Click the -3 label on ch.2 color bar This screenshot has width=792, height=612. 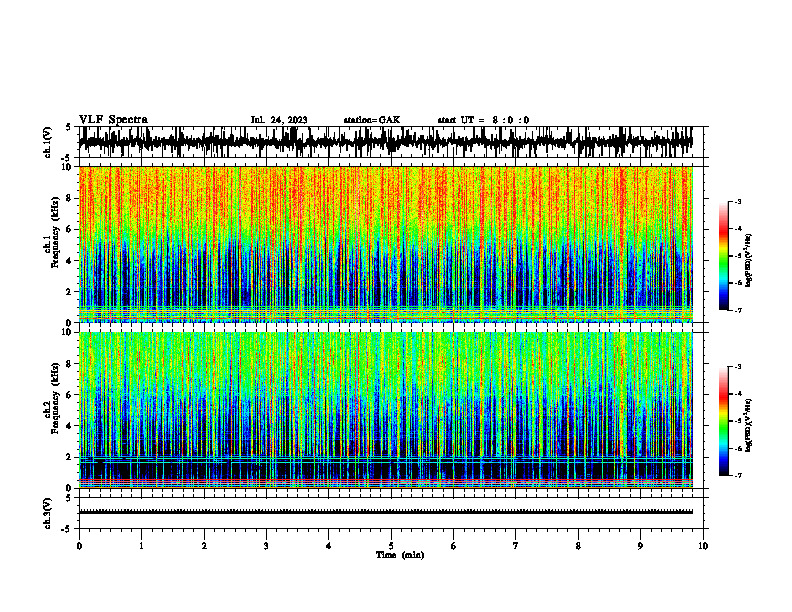739,367
